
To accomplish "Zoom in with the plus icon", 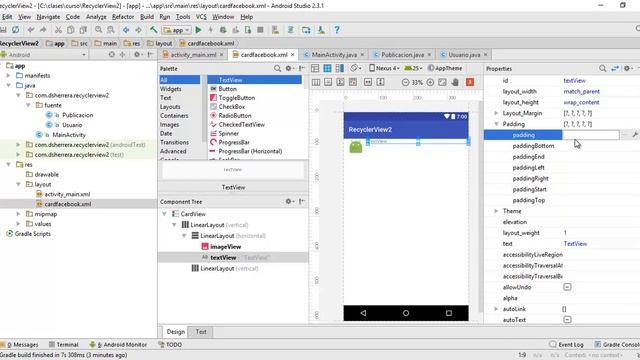I will [x=430, y=82].
